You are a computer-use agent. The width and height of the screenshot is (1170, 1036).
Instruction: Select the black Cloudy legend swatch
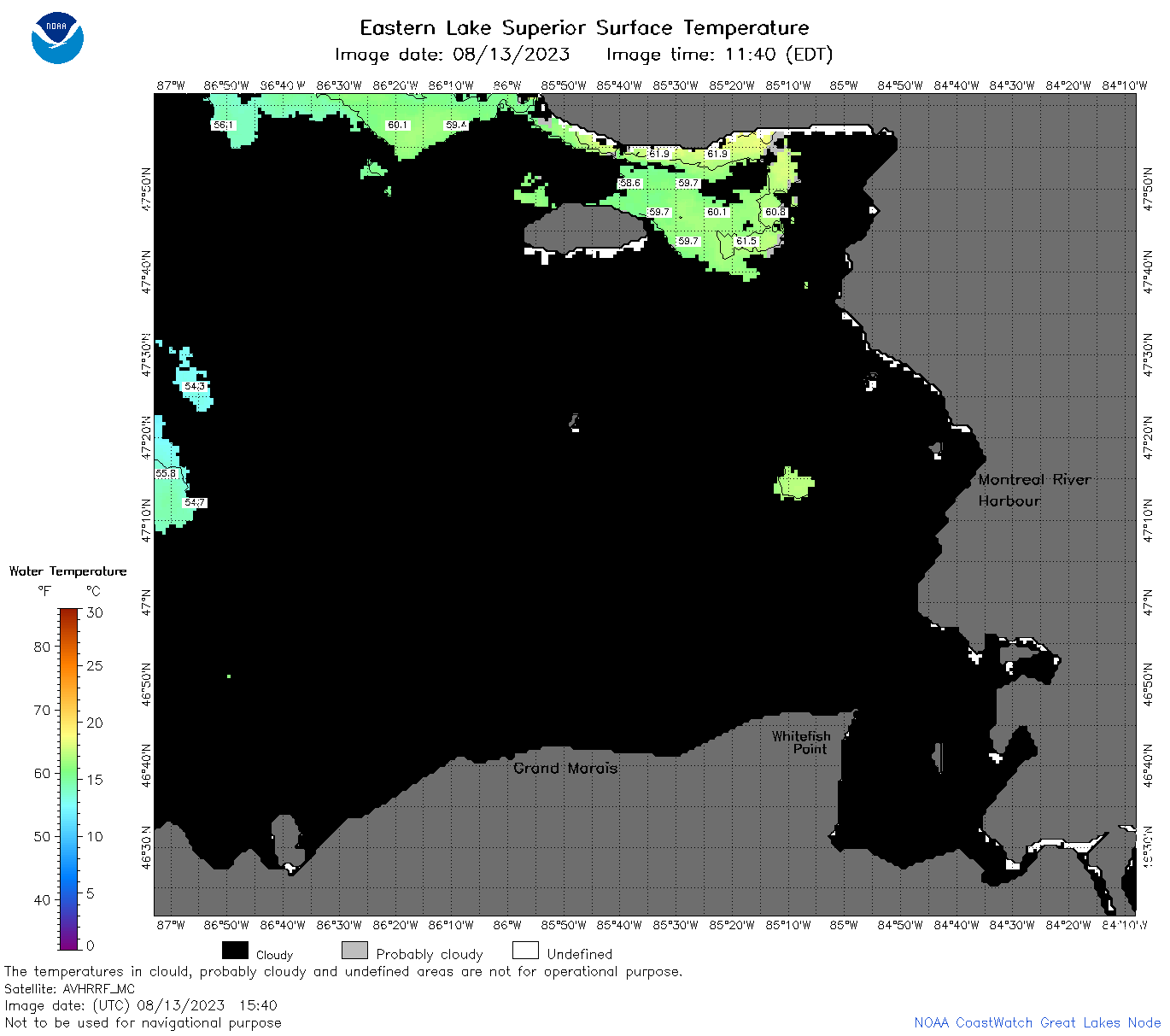point(235,951)
